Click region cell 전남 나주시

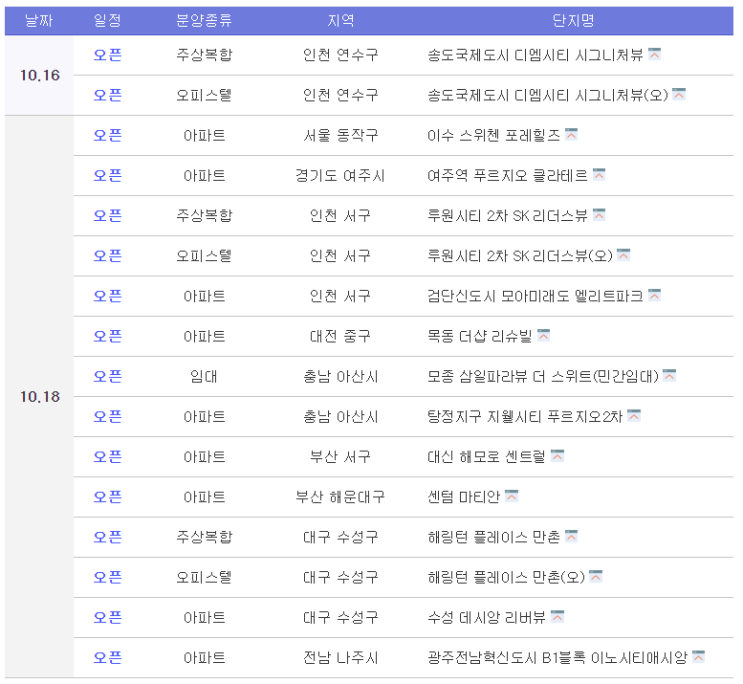340,657
